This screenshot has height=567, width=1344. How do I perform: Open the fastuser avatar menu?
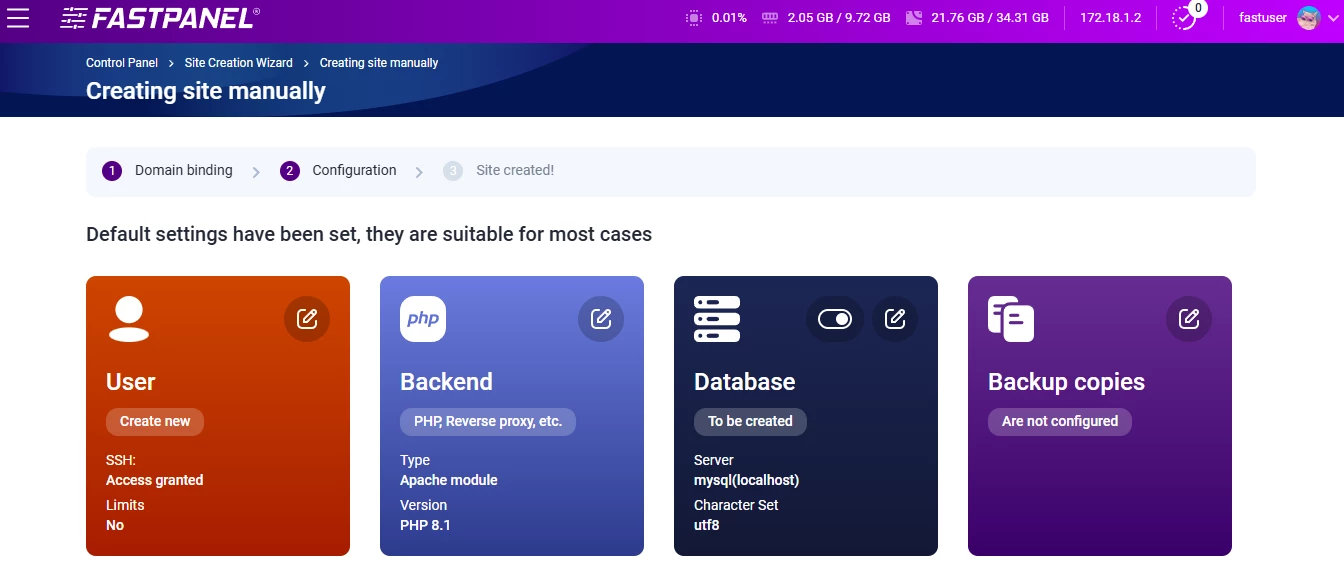tap(1309, 18)
